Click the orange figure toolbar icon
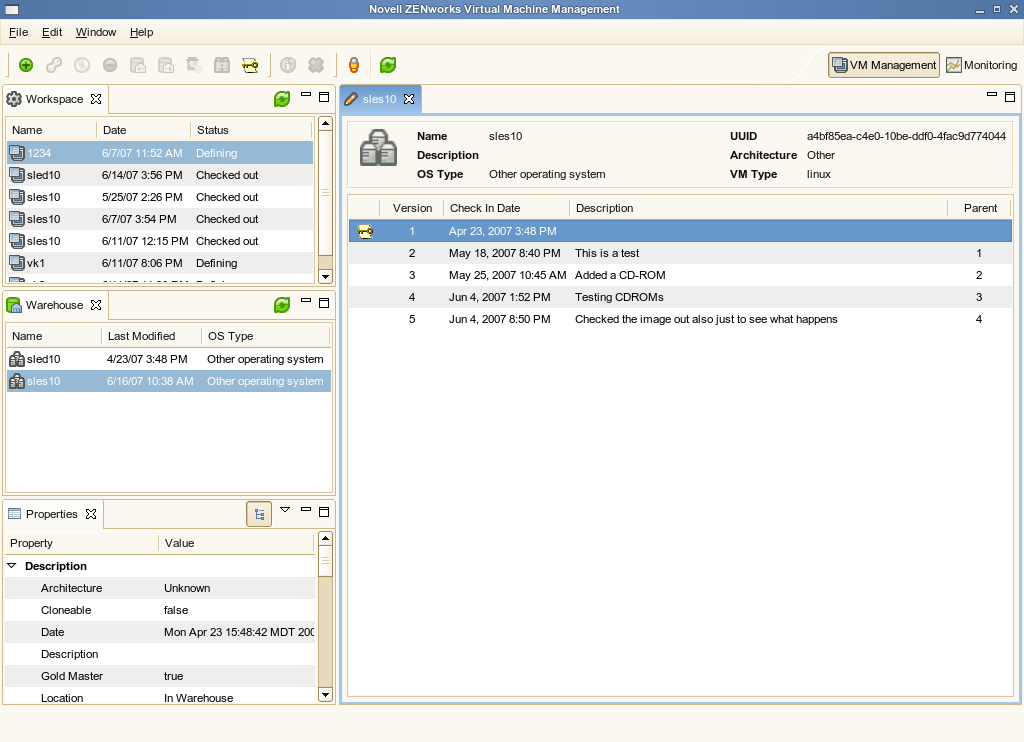This screenshot has height=742, width=1024. pos(353,65)
